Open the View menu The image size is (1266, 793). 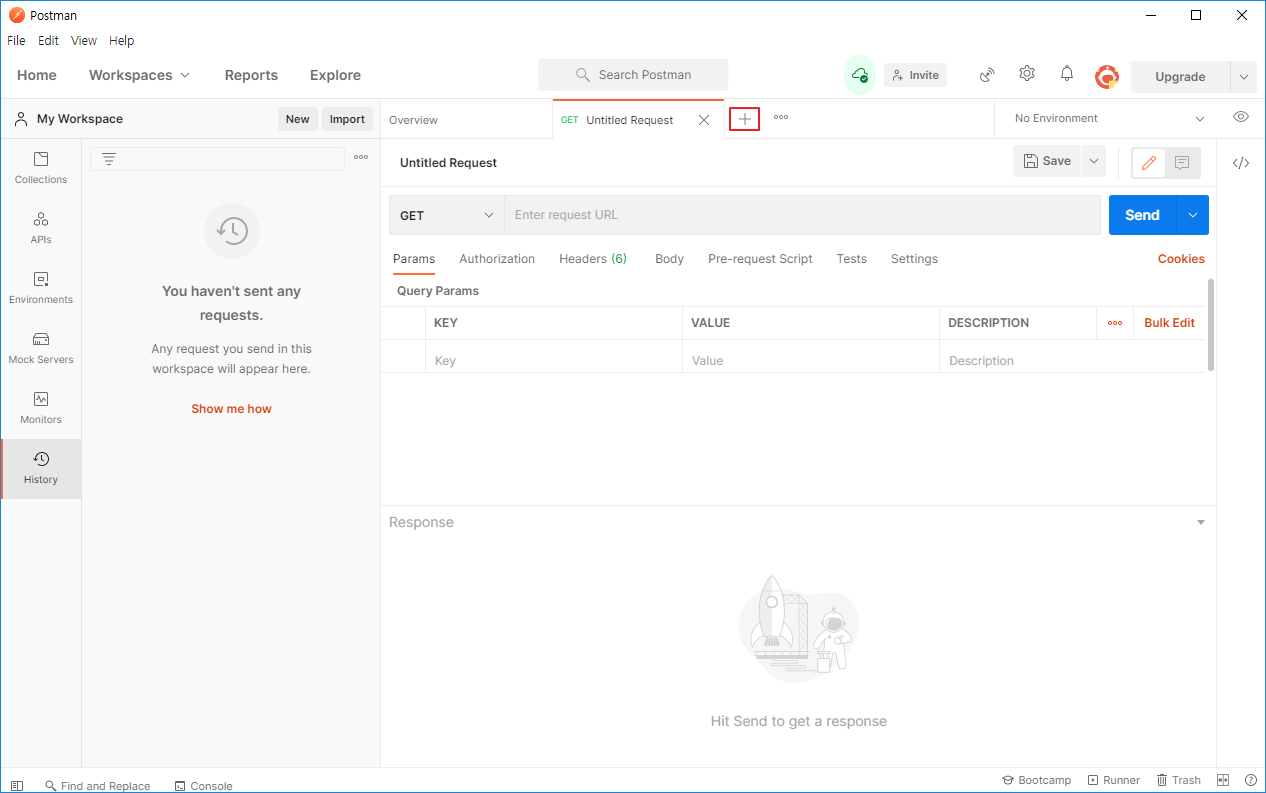tap(84, 41)
